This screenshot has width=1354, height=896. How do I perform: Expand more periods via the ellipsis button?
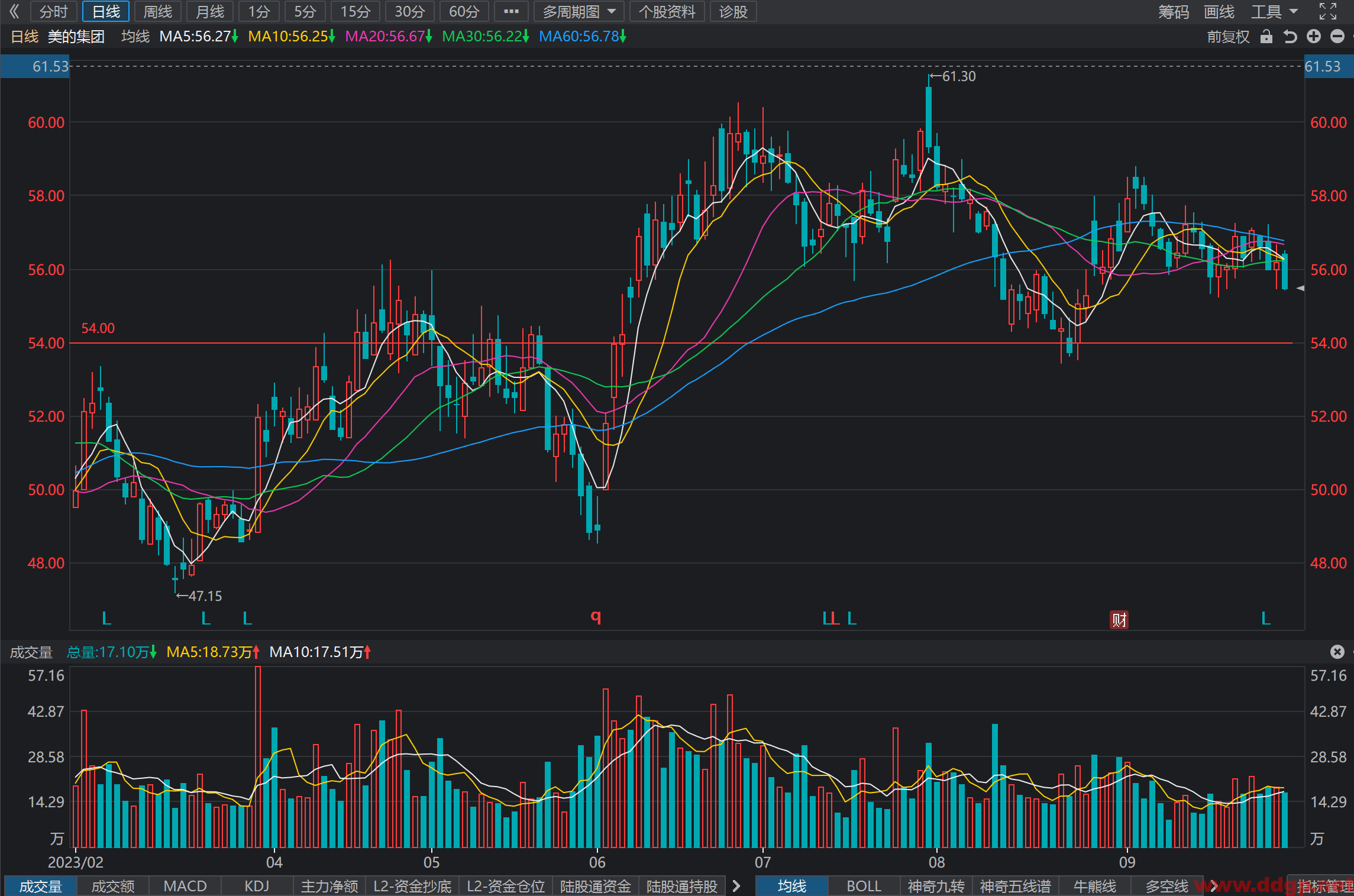click(511, 11)
